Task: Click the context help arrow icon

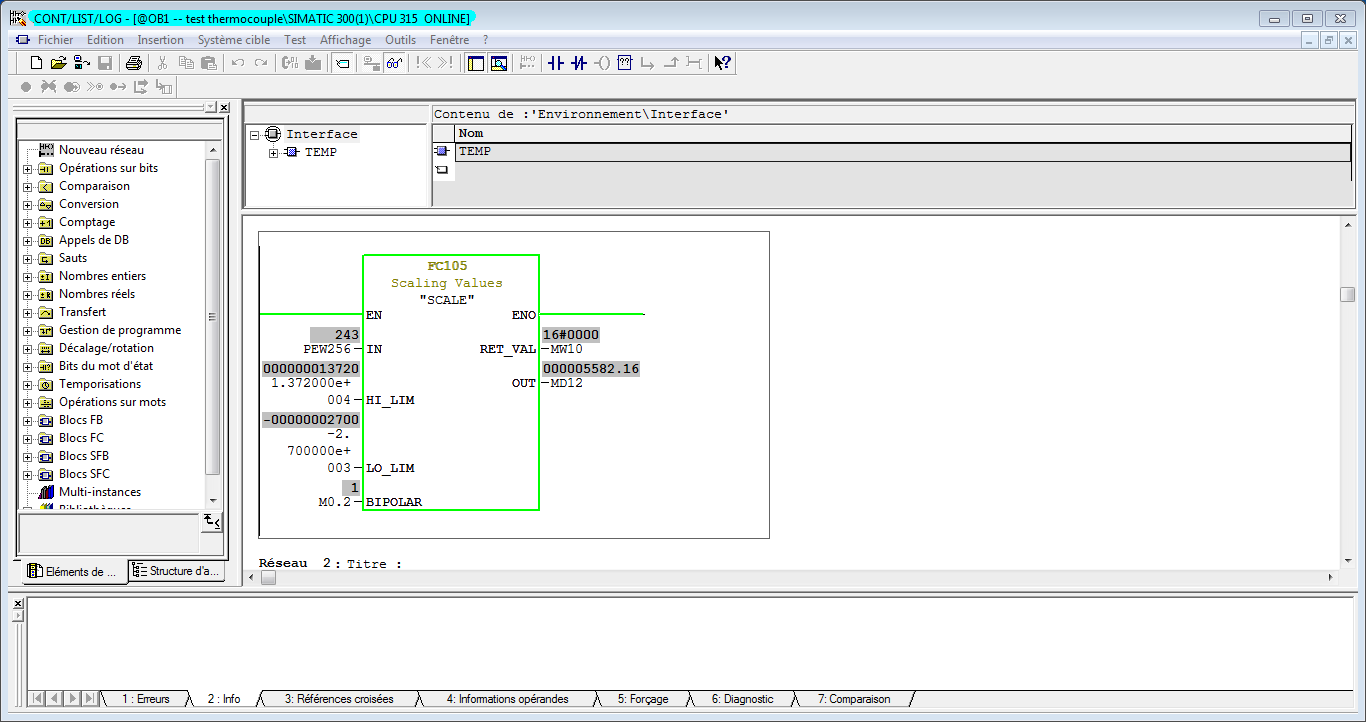Action: click(x=722, y=63)
